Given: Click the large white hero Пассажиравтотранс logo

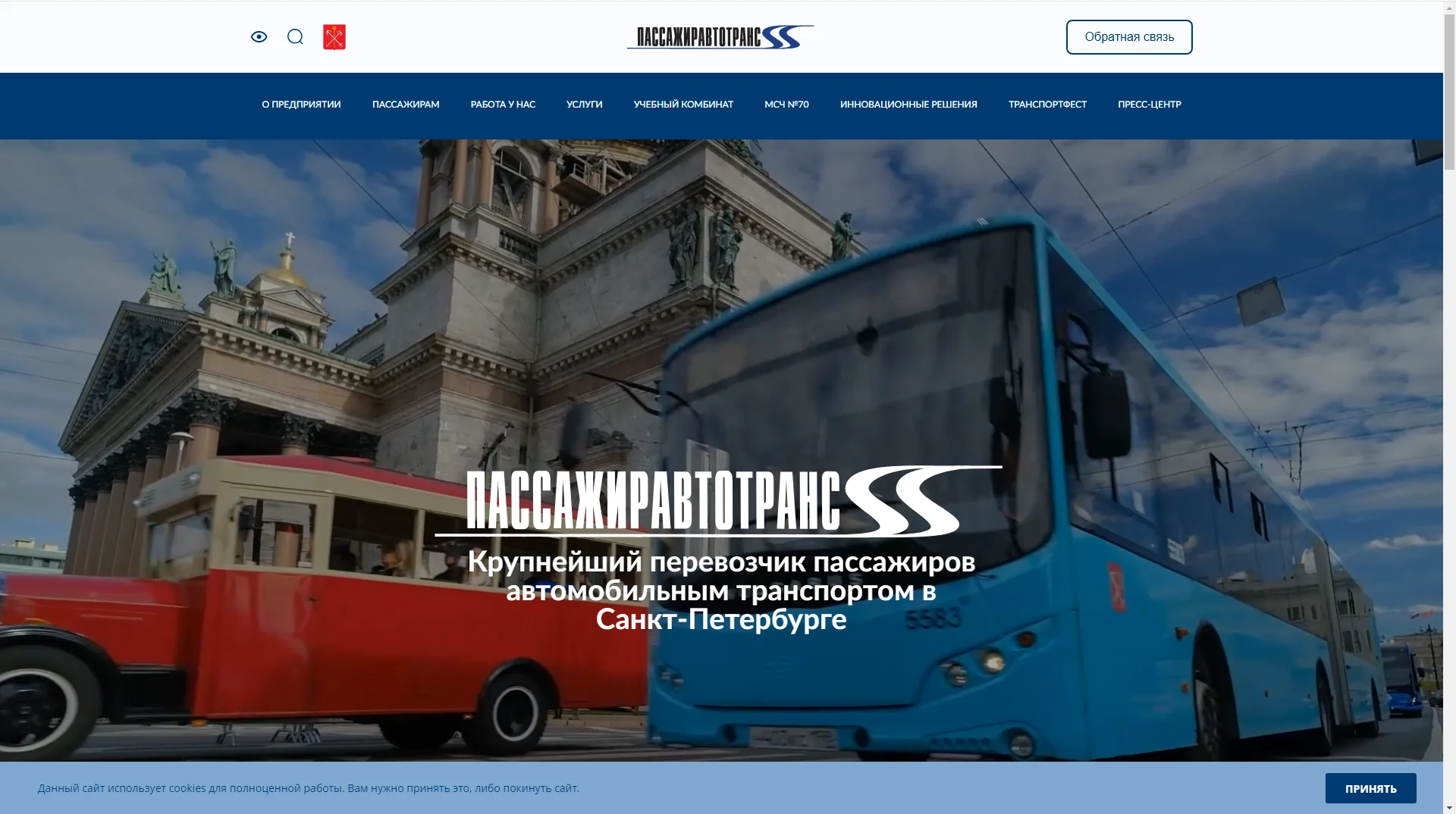Looking at the screenshot, I should [x=719, y=501].
